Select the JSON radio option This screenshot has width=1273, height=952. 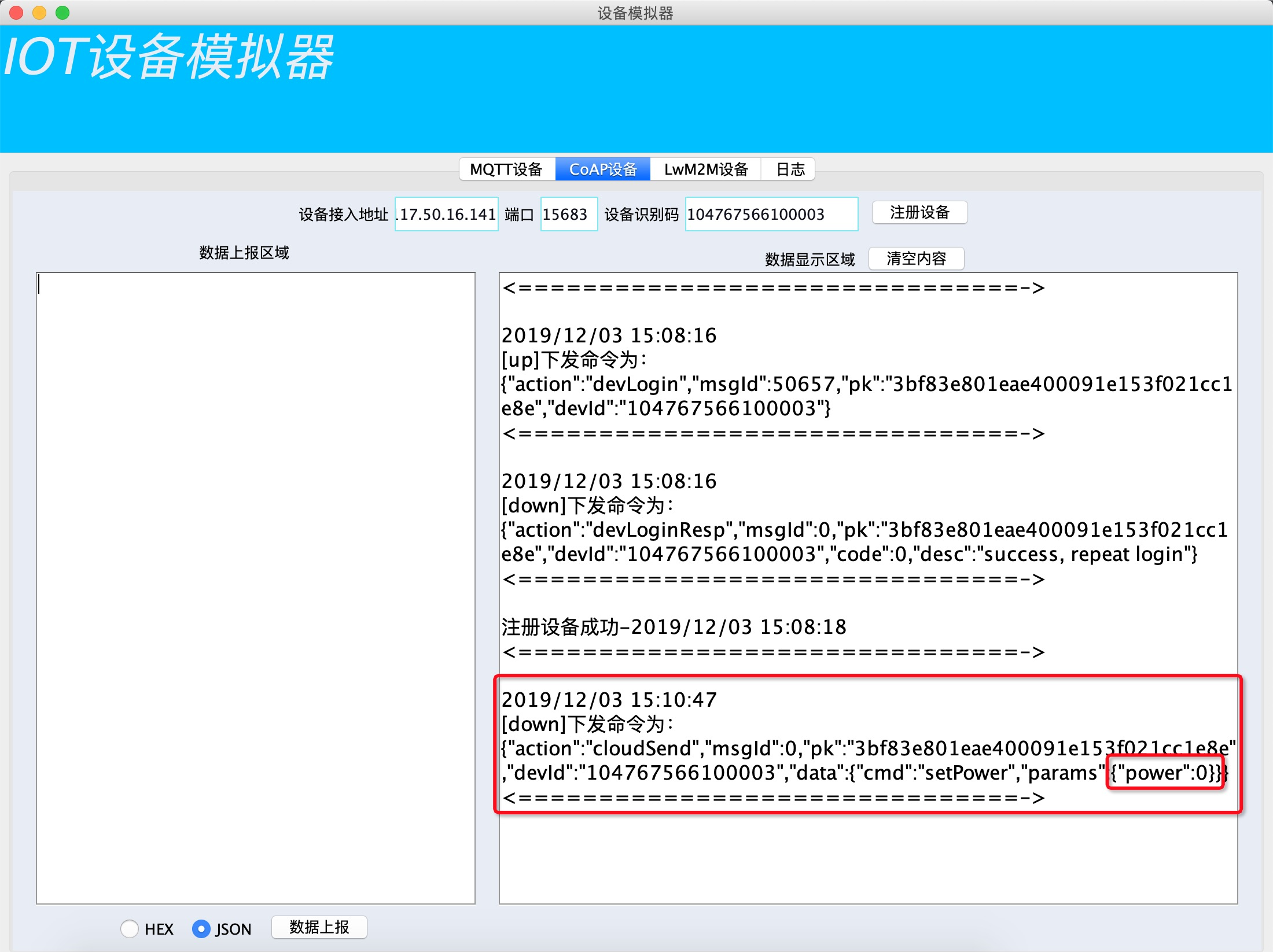tap(201, 929)
